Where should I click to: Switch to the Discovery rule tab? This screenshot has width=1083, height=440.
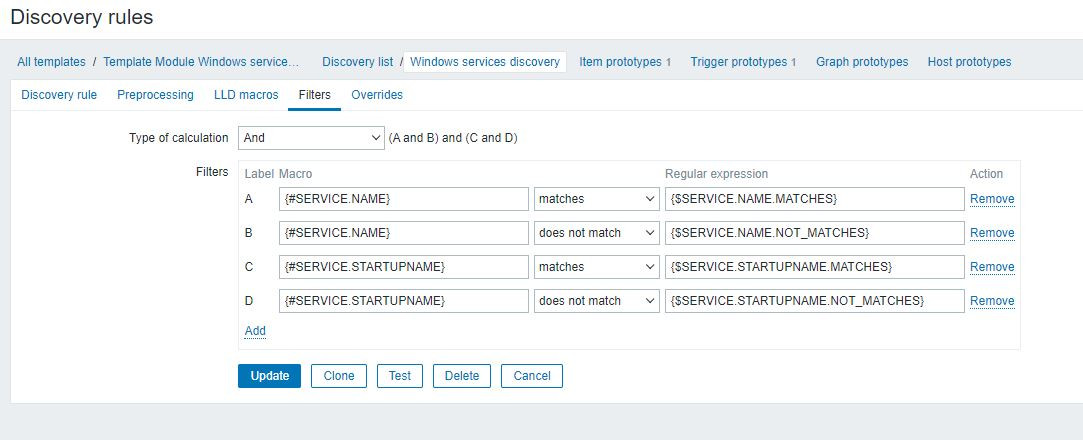59,95
